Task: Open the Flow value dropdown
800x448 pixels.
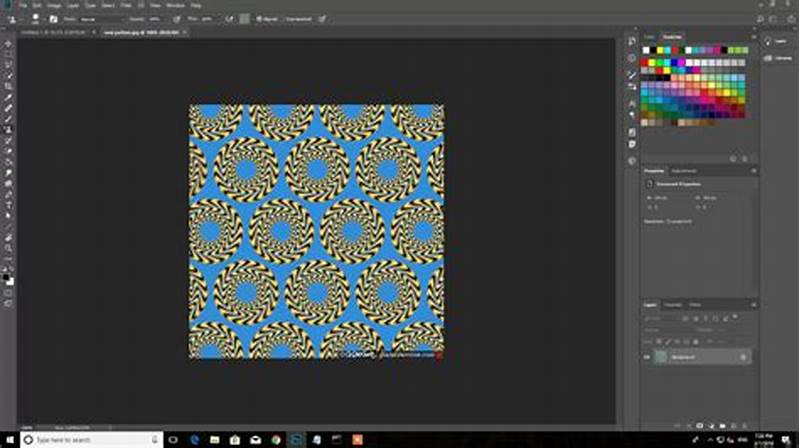Action: (x=207, y=19)
